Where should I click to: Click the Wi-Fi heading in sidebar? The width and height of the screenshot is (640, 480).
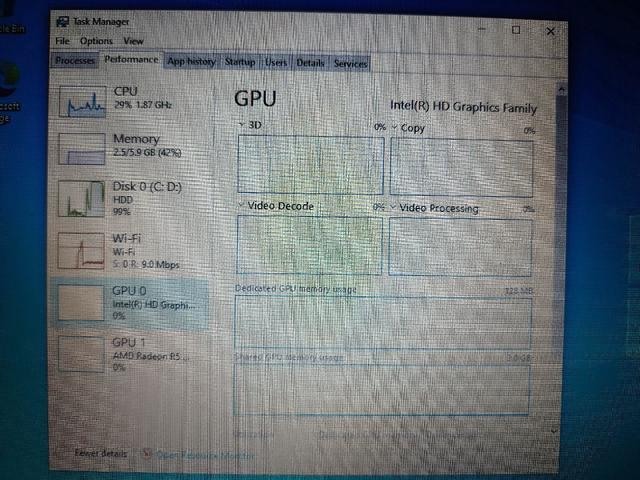click(x=127, y=238)
